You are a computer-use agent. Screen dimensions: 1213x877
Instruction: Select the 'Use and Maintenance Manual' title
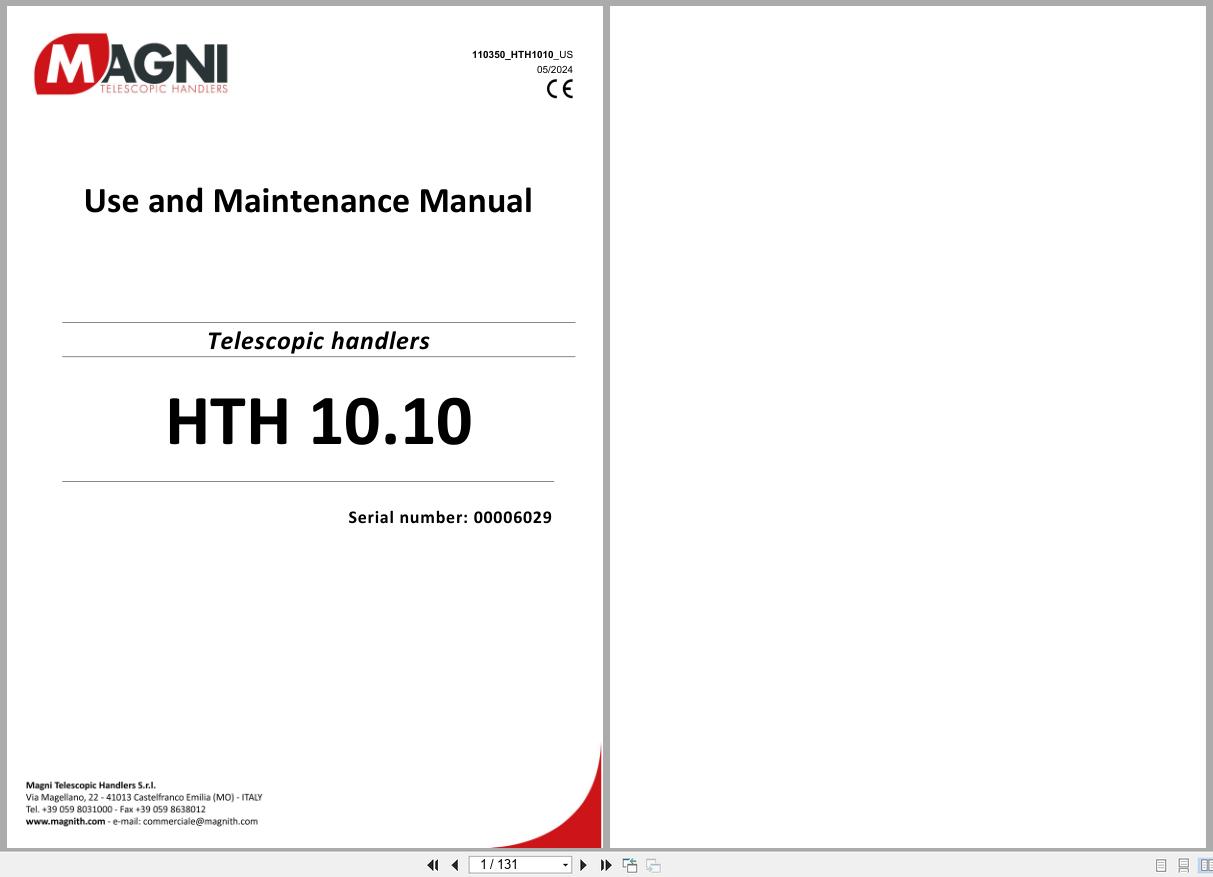coord(308,201)
